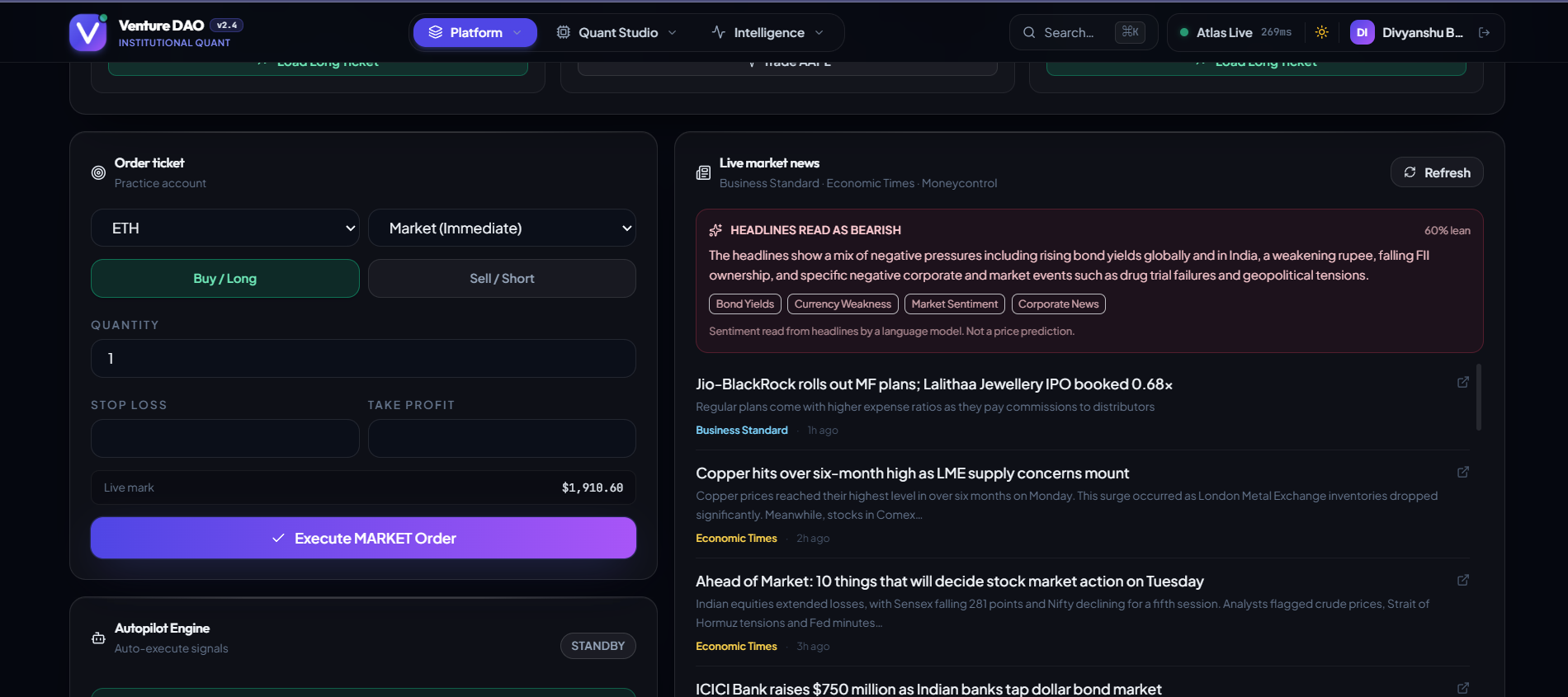Click the Quantity input field
This screenshot has width=1568, height=697.
(363, 359)
